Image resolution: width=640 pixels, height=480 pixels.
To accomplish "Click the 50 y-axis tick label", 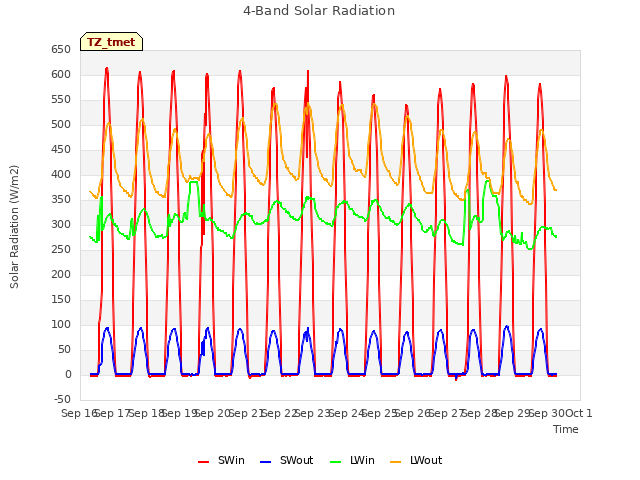I will click(x=64, y=349).
